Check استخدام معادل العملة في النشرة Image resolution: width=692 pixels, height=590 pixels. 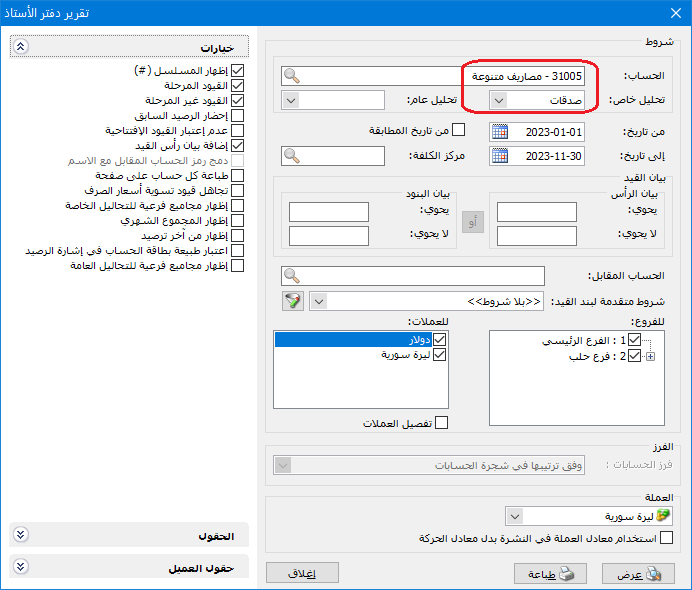click(x=666, y=537)
